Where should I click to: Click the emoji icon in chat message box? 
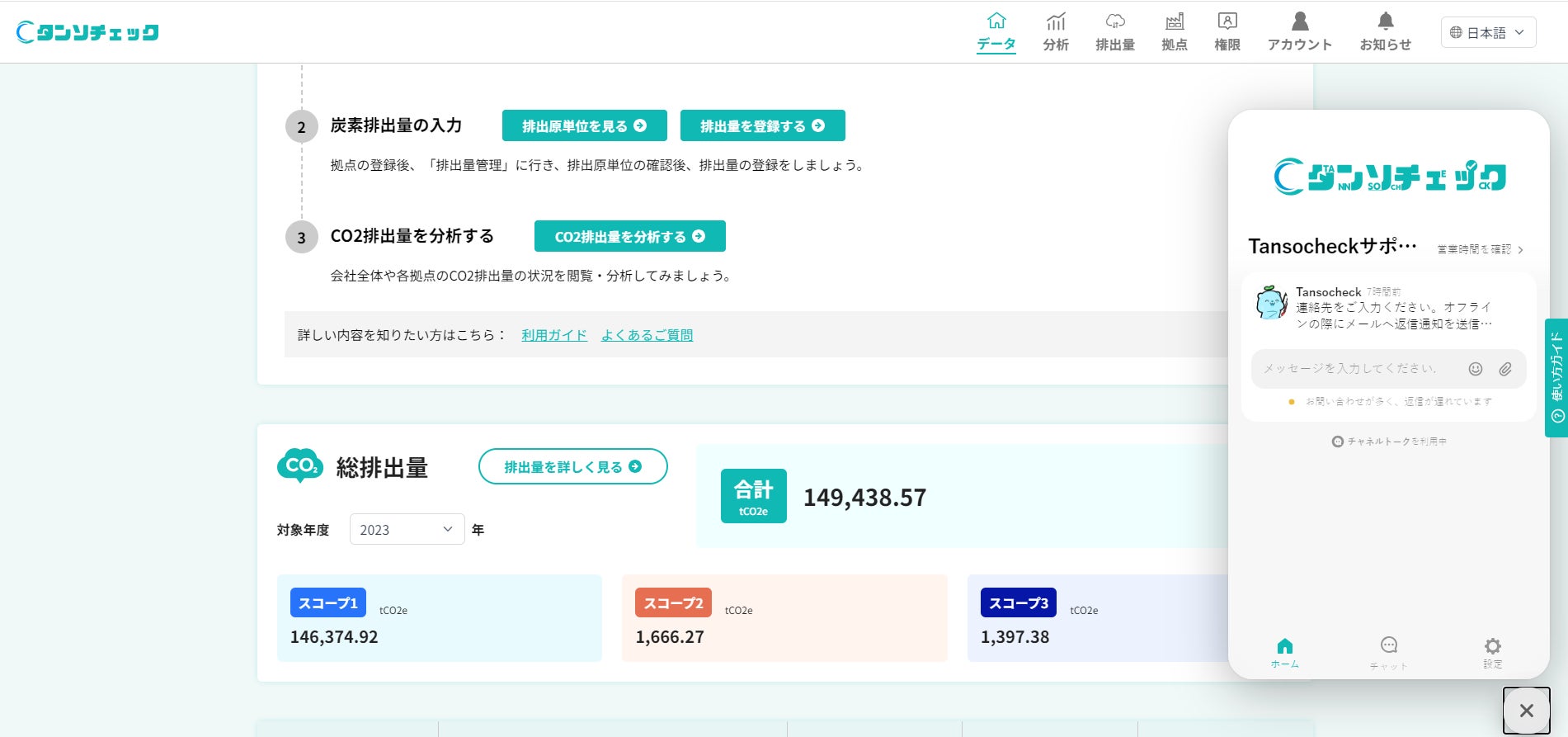1476,369
